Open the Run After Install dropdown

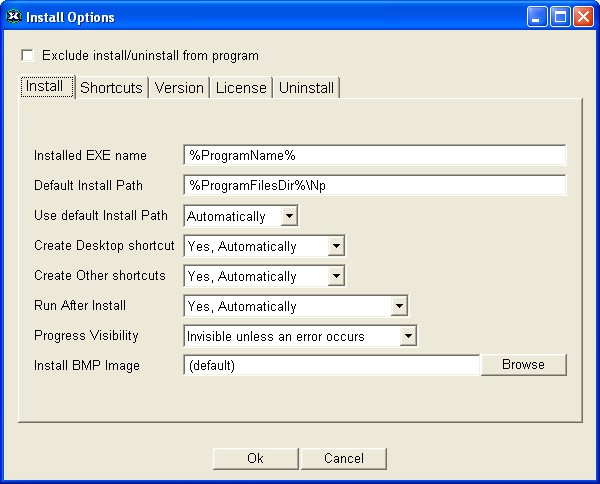pos(399,306)
